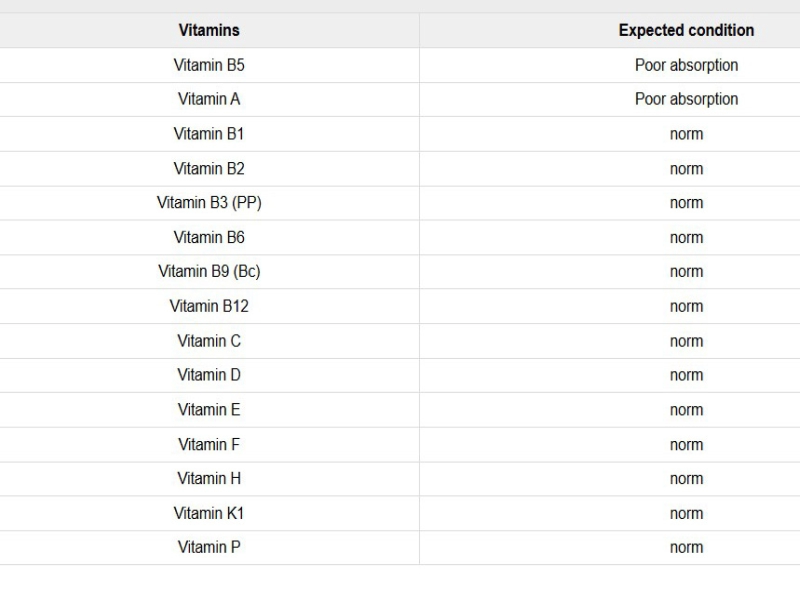Image resolution: width=800 pixels, height=600 pixels.
Task: Select the Vitamin A cell
Action: (209, 99)
